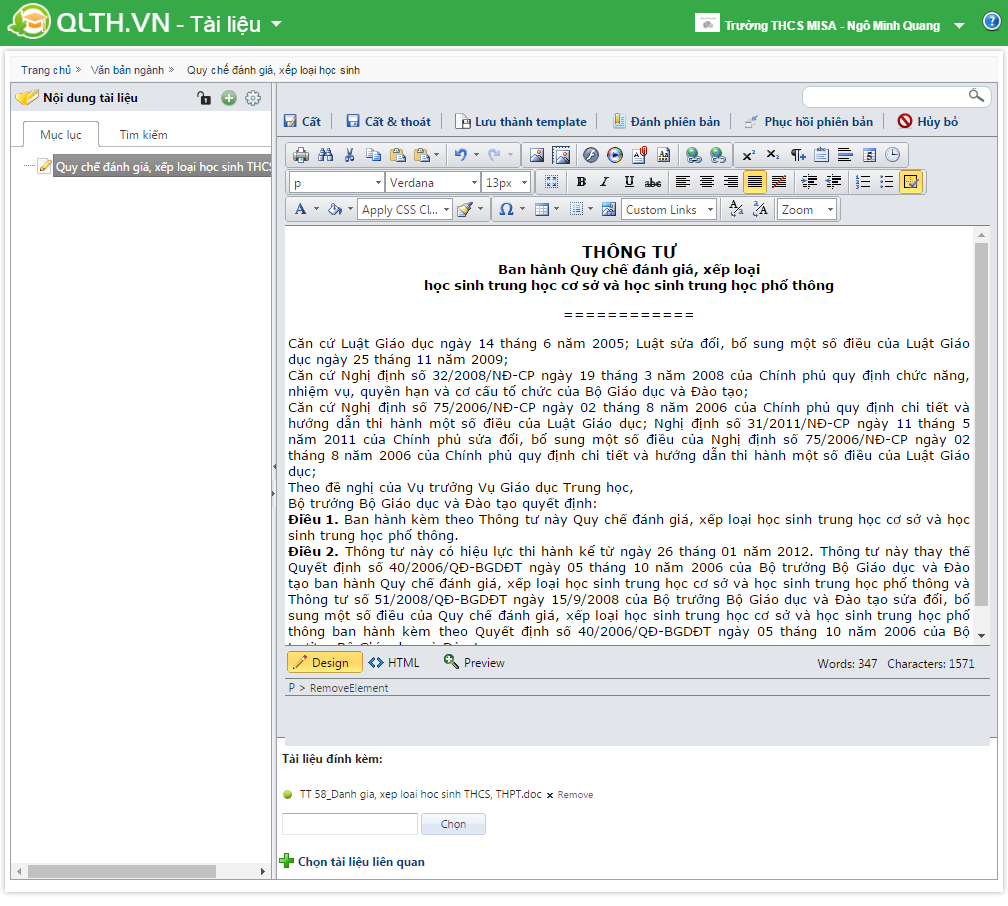The height and width of the screenshot is (906, 1008).
Task: Open Find and Replace binoculars icon
Action: pos(325,155)
